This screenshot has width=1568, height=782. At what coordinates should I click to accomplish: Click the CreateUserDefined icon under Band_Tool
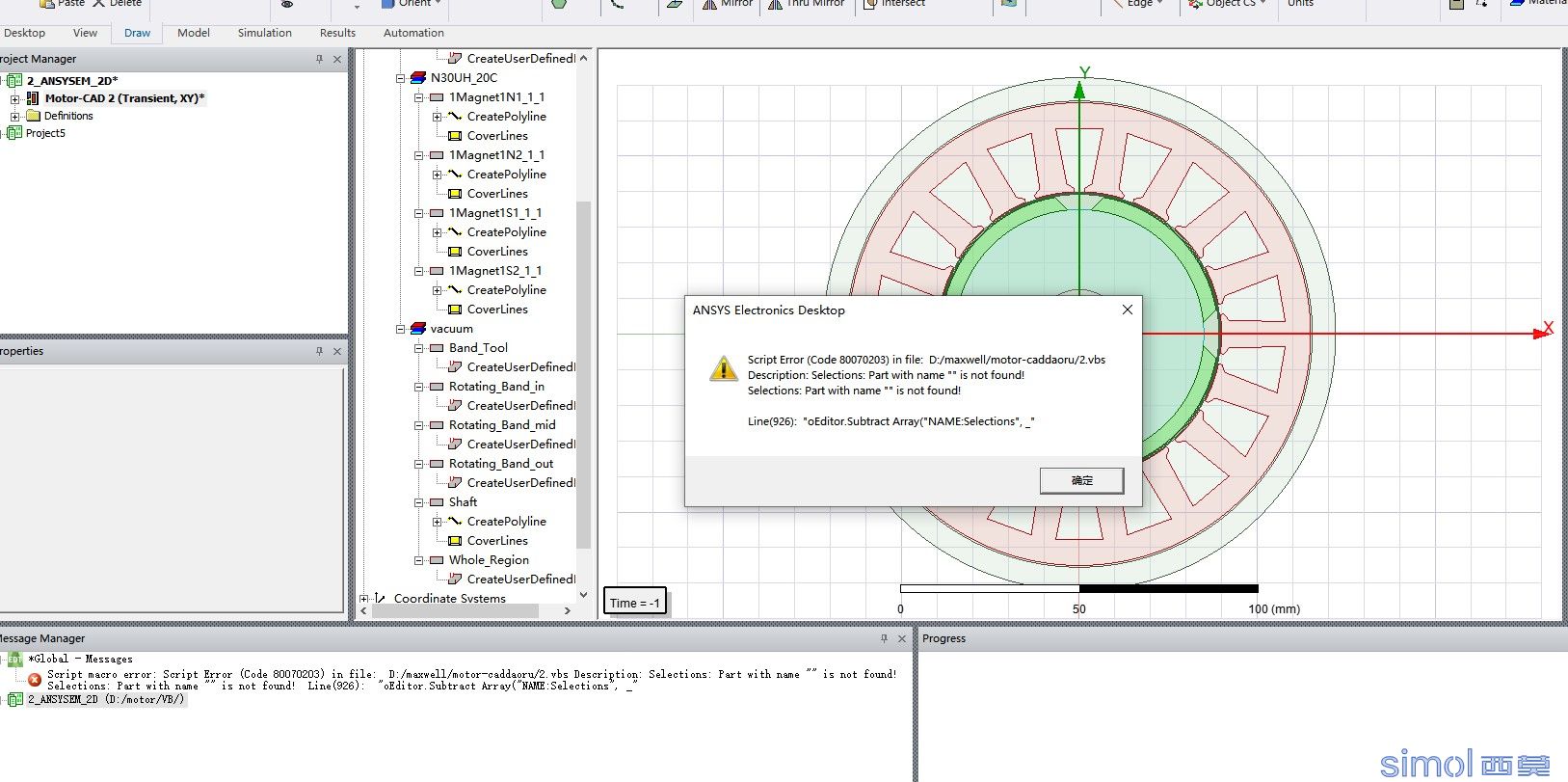tap(455, 367)
